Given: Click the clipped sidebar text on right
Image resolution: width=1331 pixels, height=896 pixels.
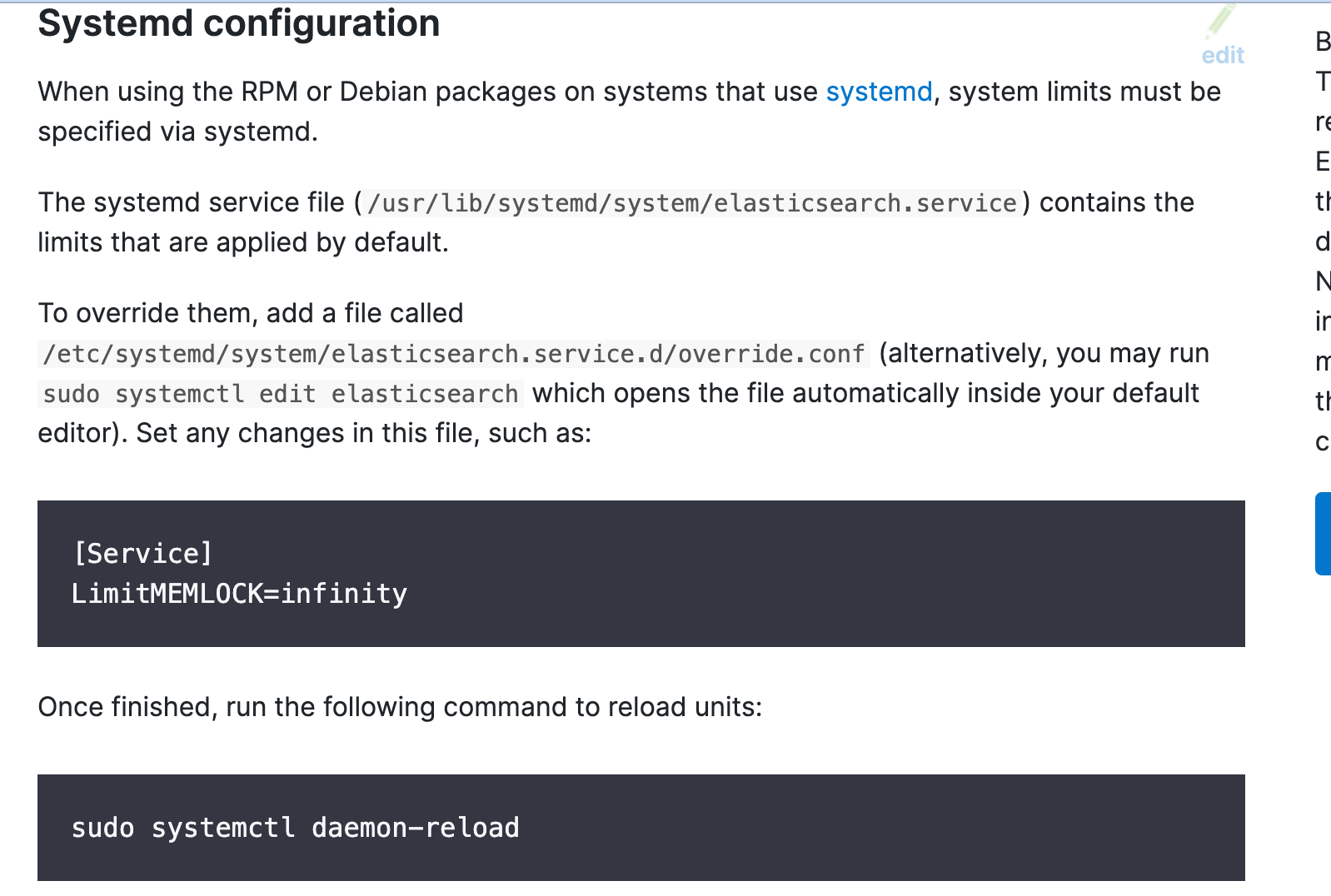Looking at the screenshot, I should click(x=1322, y=241).
